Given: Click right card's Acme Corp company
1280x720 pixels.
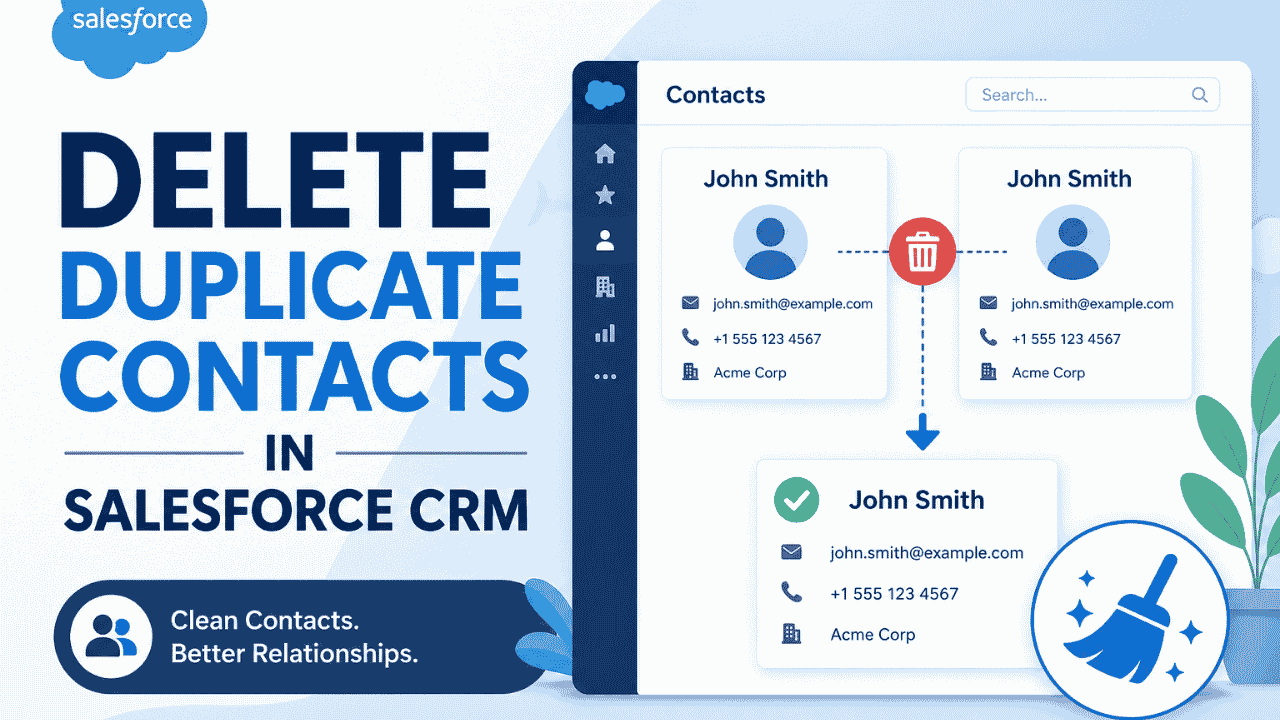Looking at the screenshot, I should (x=1048, y=373).
